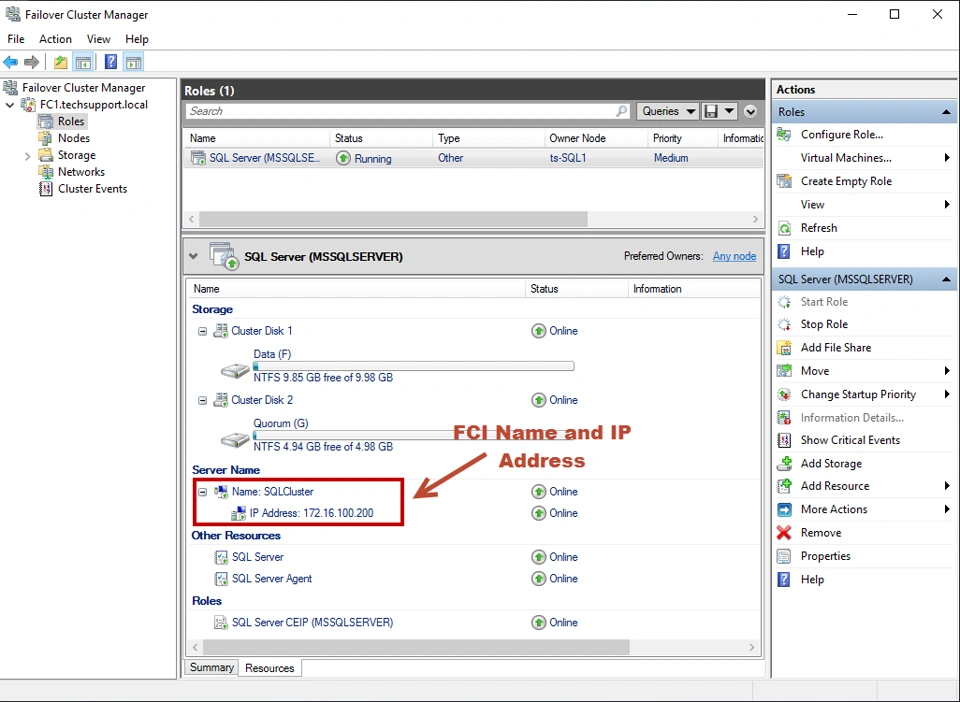Click the red Remove X icon
The image size is (960, 702).
pyautogui.click(x=784, y=532)
